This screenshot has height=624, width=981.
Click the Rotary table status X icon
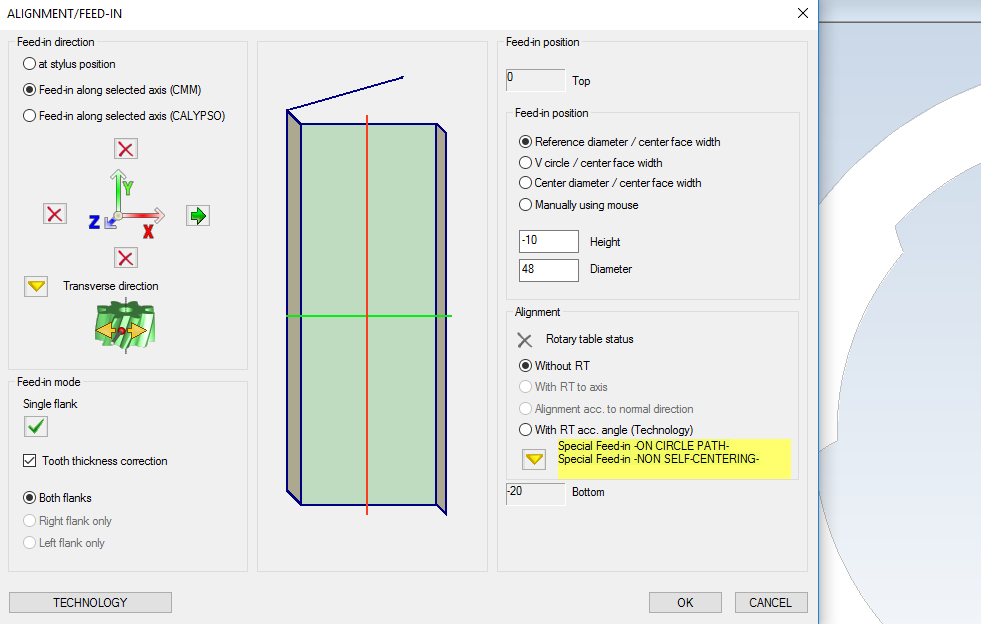[x=524, y=340]
